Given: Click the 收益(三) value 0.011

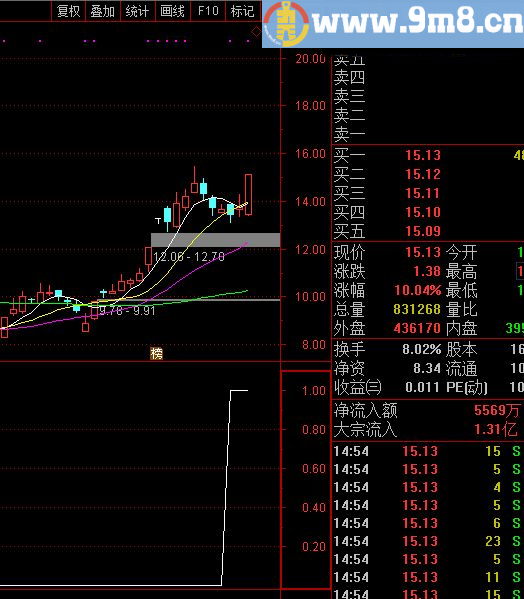Looking at the screenshot, I should pos(423,387).
